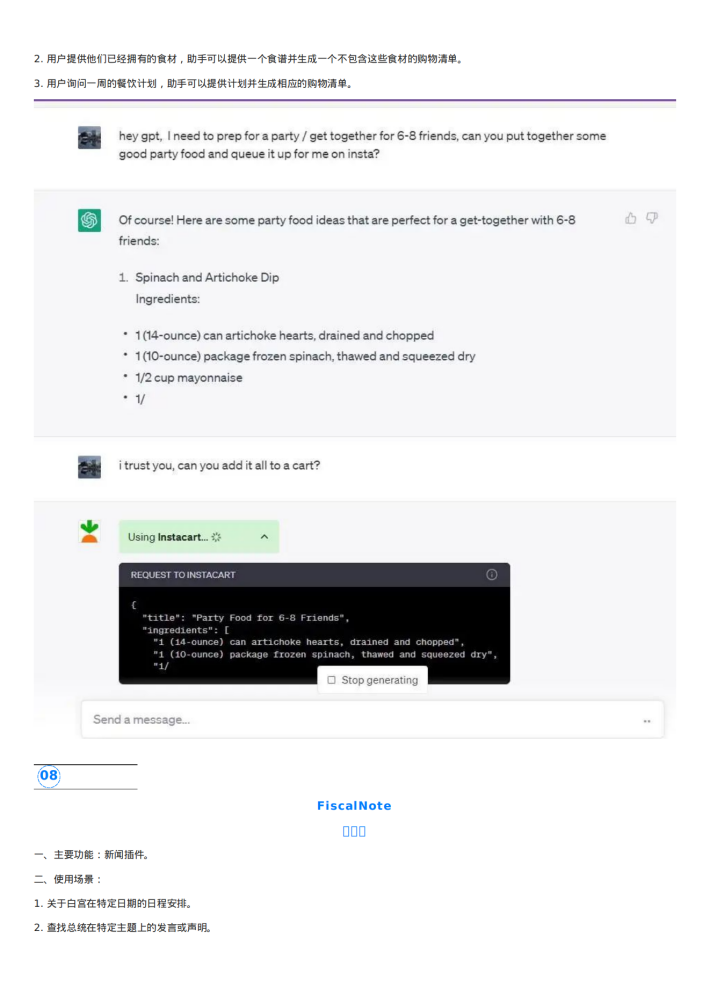Click the loading spinner beside Using Instacart
The width and height of the screenshot is (710, 1004).
216,537
